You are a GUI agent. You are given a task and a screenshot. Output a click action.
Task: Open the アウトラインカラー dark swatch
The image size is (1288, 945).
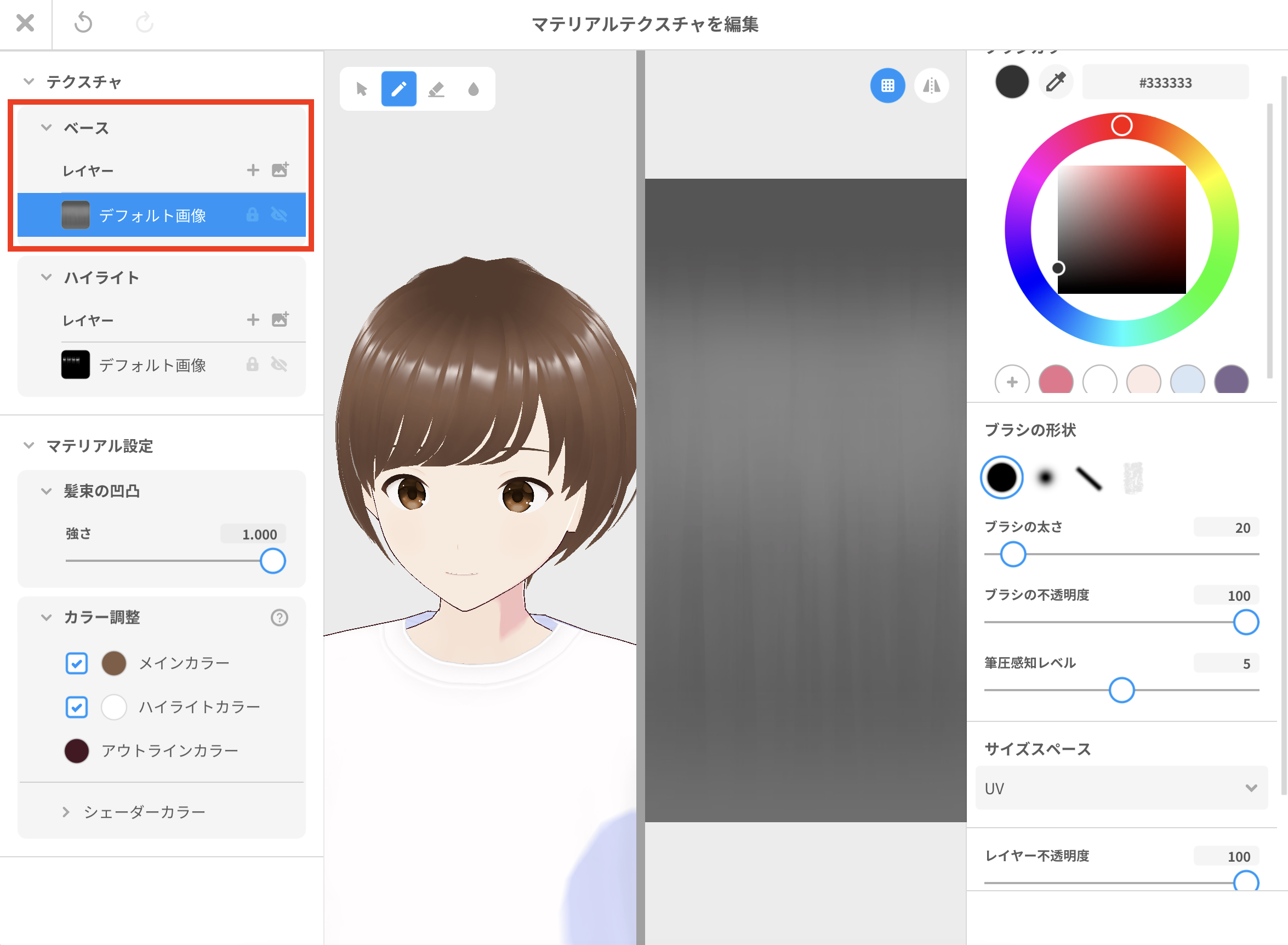pos(77,750)
